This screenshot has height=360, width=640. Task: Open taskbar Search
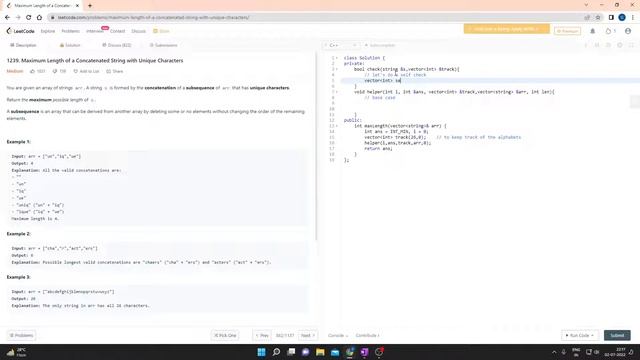(276, 352)
